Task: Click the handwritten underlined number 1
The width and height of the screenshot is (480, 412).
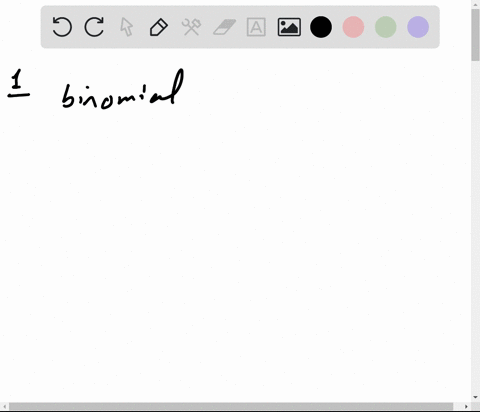Action: 19,83
